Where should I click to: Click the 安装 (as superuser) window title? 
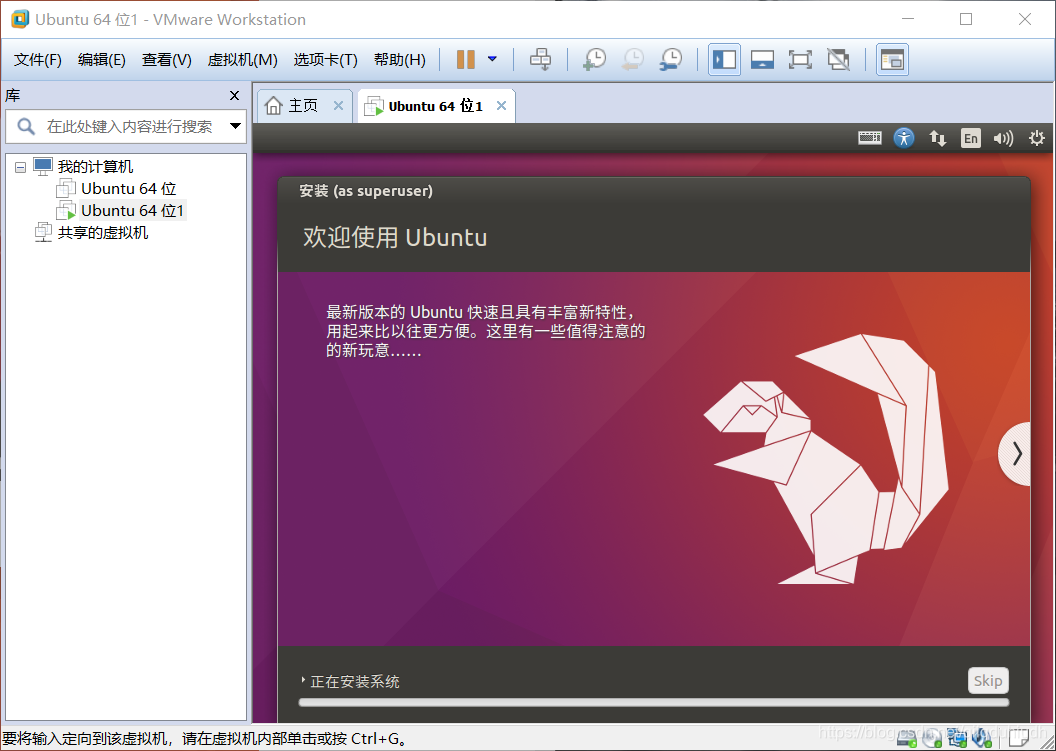pyautogui.click(x=366, y=191)
